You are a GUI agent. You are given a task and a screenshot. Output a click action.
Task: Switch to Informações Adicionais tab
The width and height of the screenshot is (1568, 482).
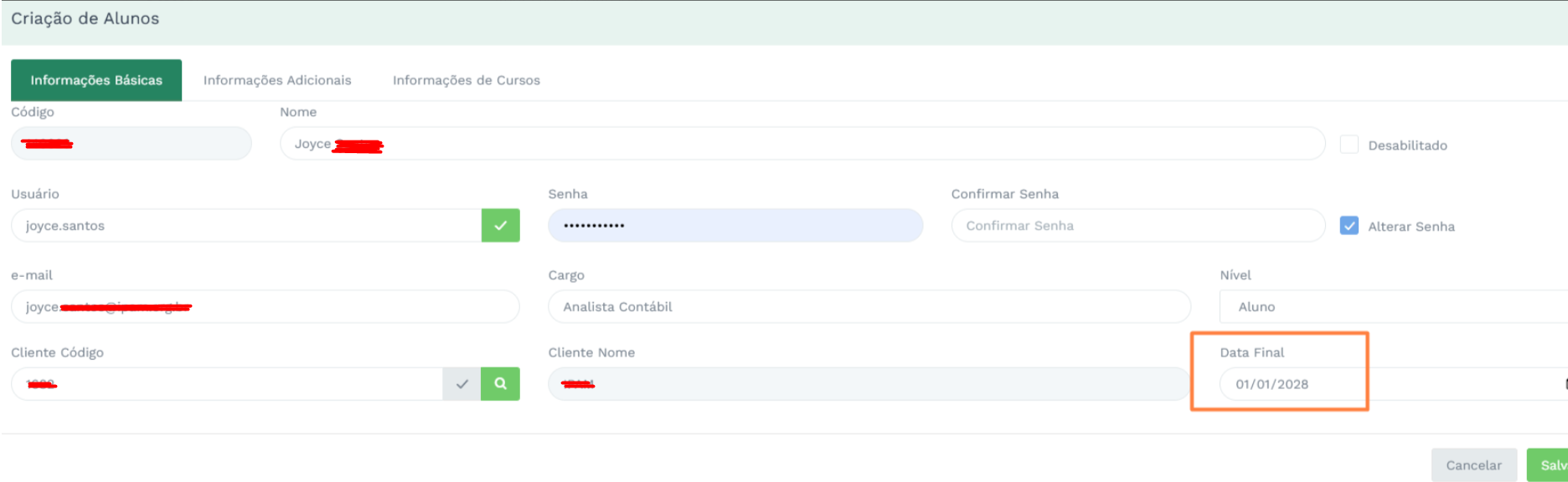(277, 80)
